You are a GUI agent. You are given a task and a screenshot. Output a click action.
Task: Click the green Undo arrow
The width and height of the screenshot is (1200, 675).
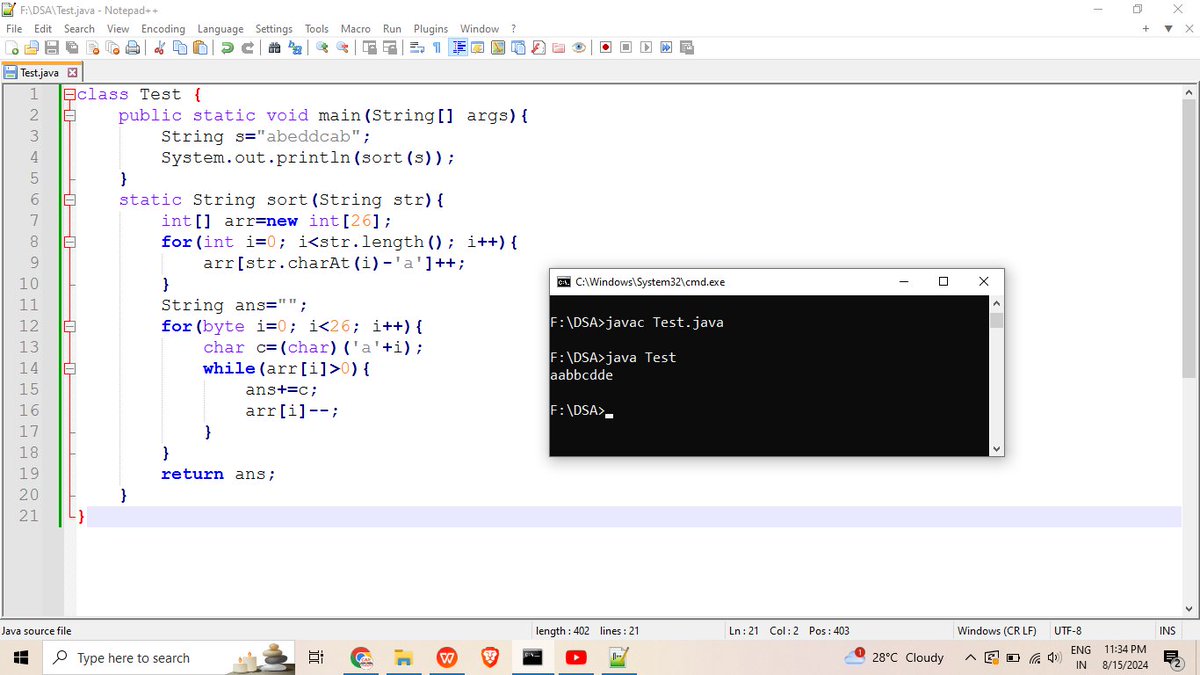coord(227,48)
